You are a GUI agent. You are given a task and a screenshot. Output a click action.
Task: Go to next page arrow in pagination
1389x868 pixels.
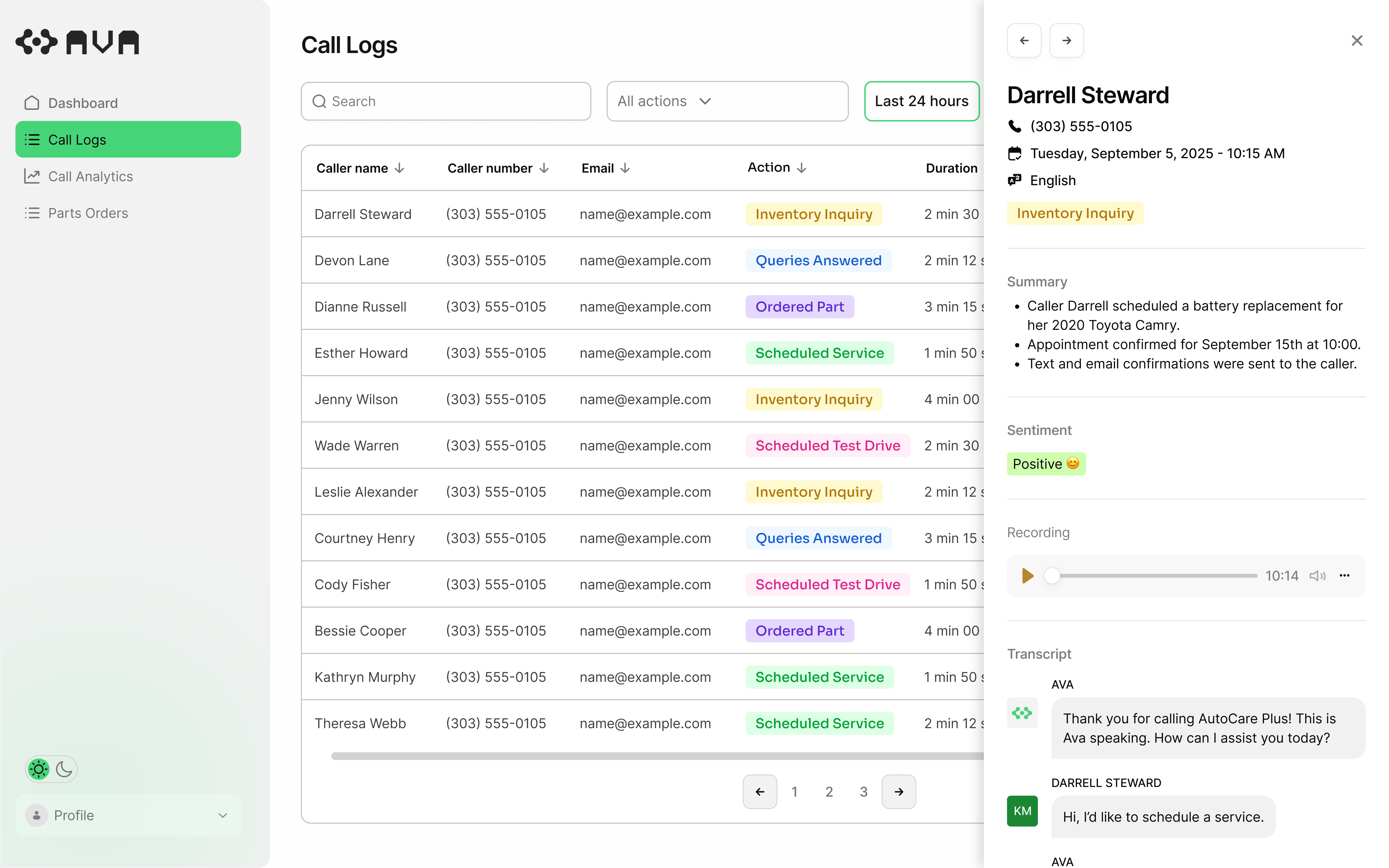point(898,792)
